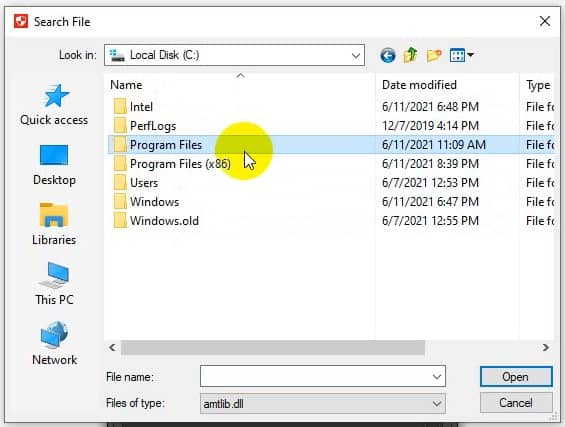Screen dimensions: 565x427
Task: Open Libraries from the sidebar
Action: [54, 224]
